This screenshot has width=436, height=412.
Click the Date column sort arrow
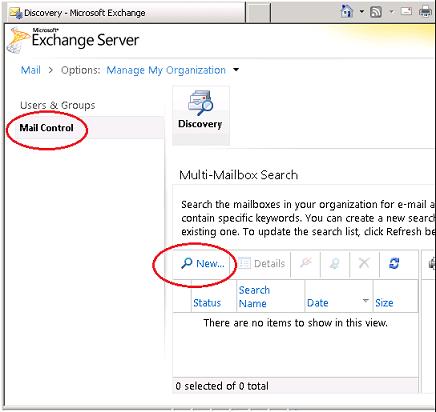(366, 301)
